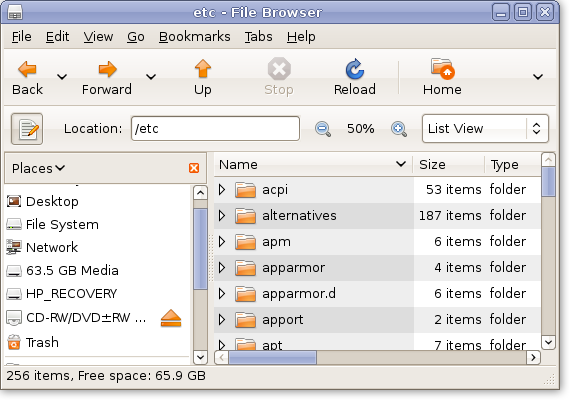Click horizontal scrollbar left arrow

(x=221, y=358)
